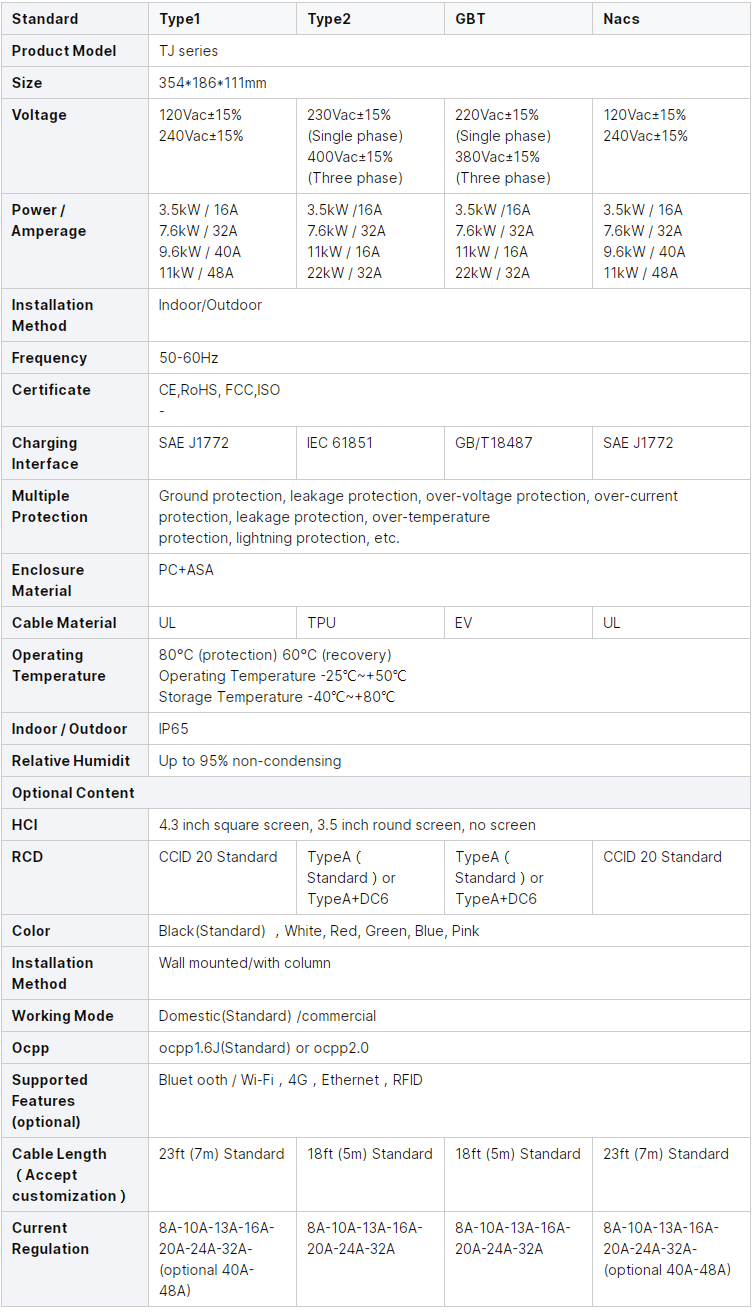Select the Nacs column header
This screenshot has height=1314, width=755.
[621, 19]
